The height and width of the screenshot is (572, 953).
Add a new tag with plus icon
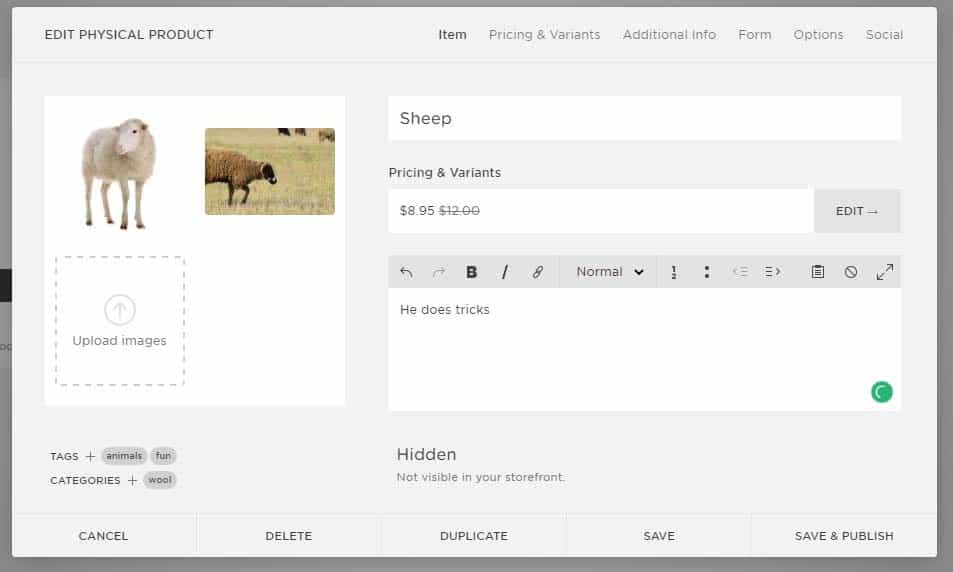pyautogui.click(x=91, y=456)
